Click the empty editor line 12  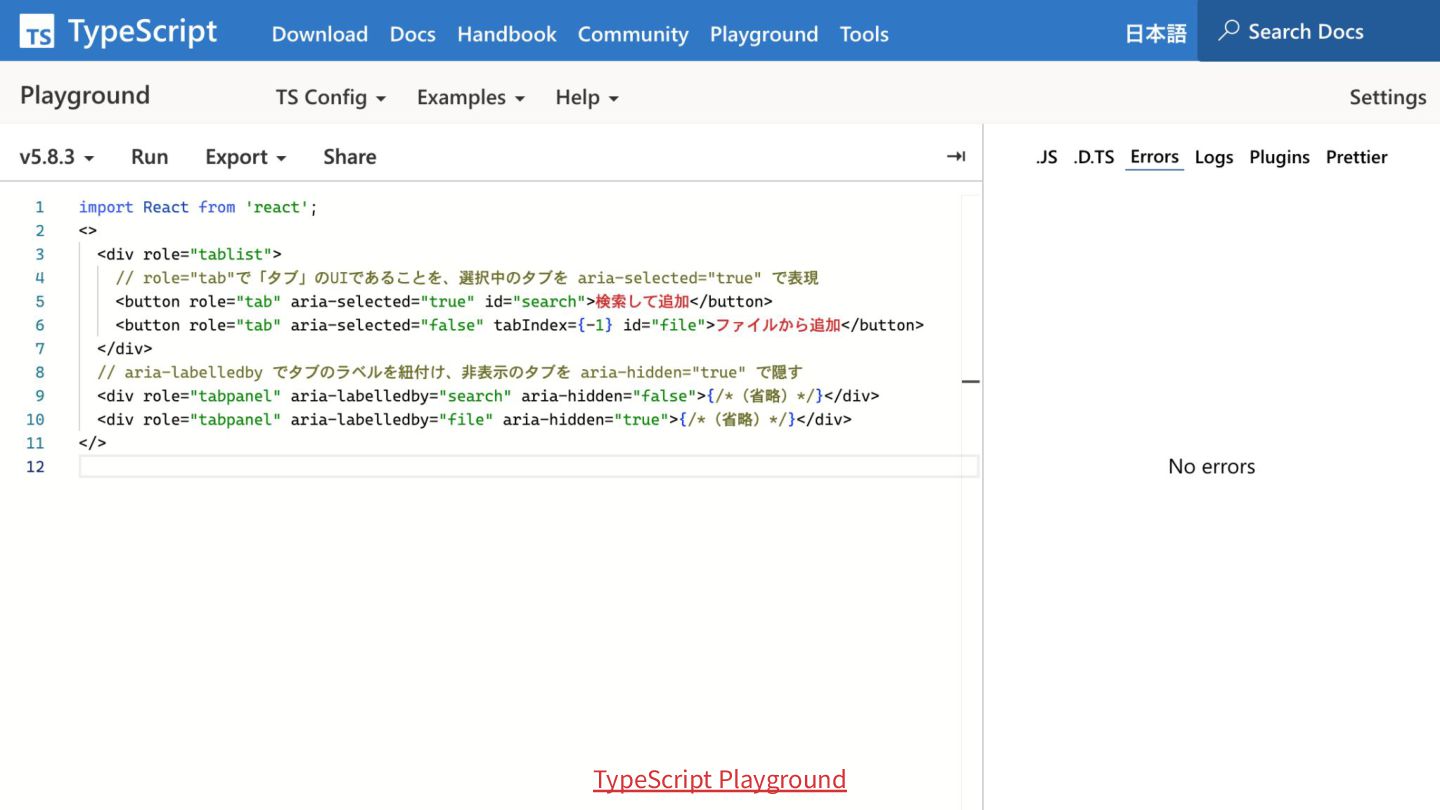tap(528, 466)
